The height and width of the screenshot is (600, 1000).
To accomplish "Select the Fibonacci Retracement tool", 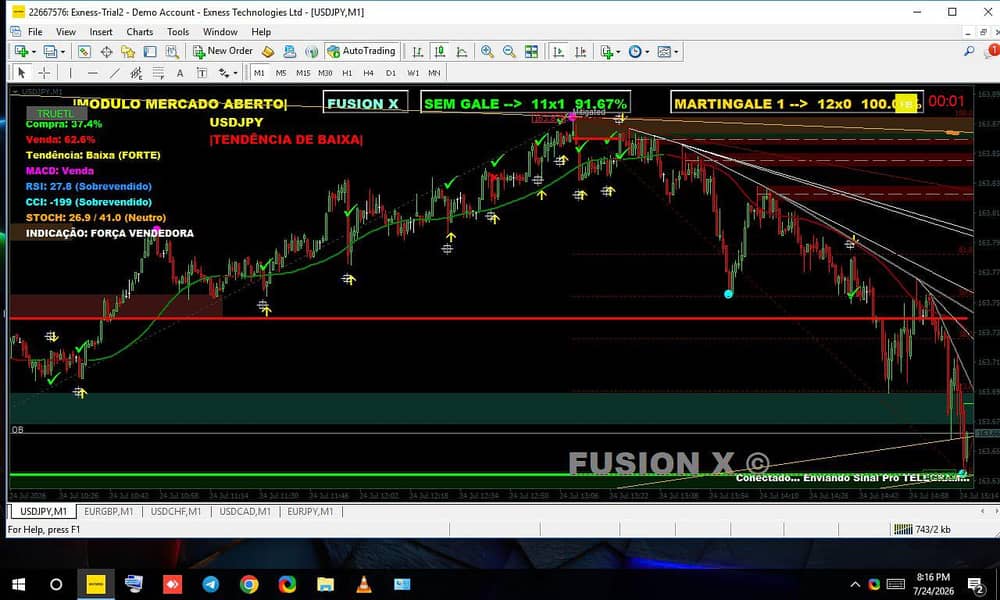I will (158, 73).
